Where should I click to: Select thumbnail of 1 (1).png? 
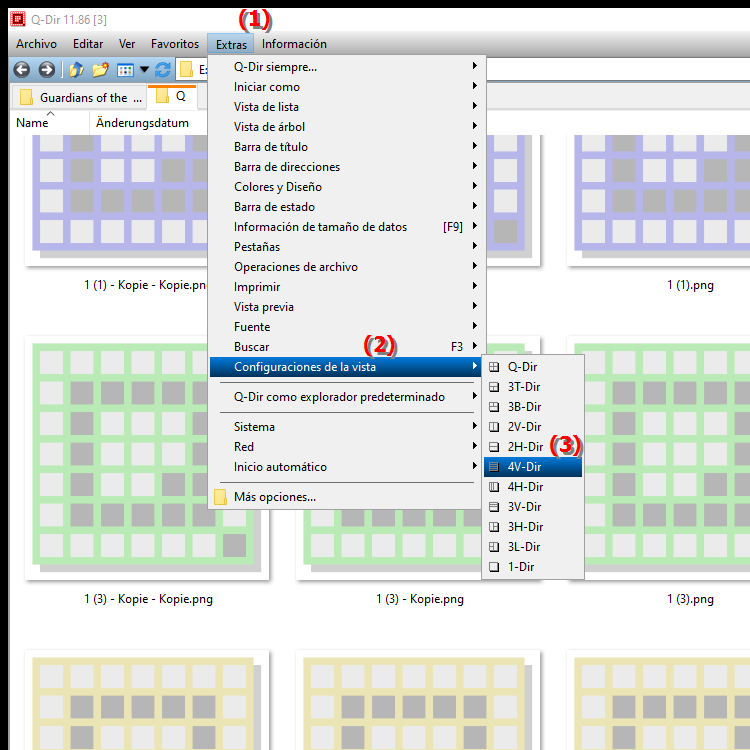point(658,200)
